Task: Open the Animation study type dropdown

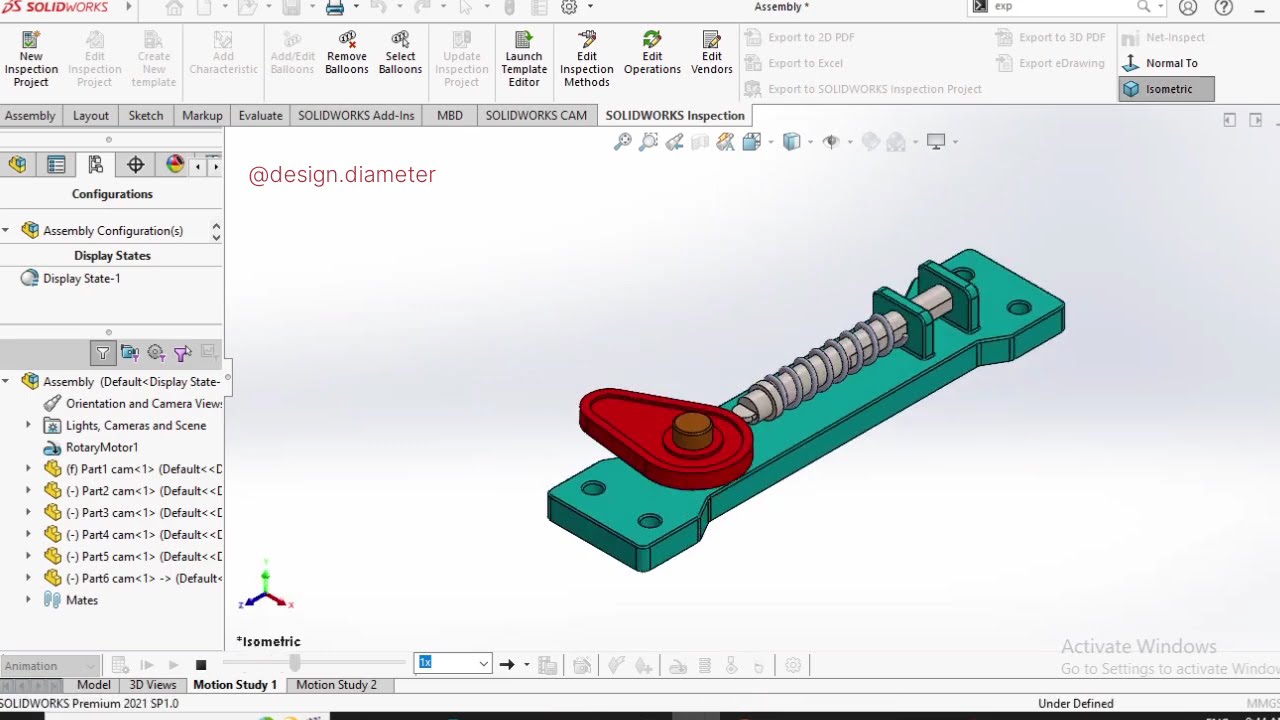Action: pyautogui.click(x=50, y=665)
